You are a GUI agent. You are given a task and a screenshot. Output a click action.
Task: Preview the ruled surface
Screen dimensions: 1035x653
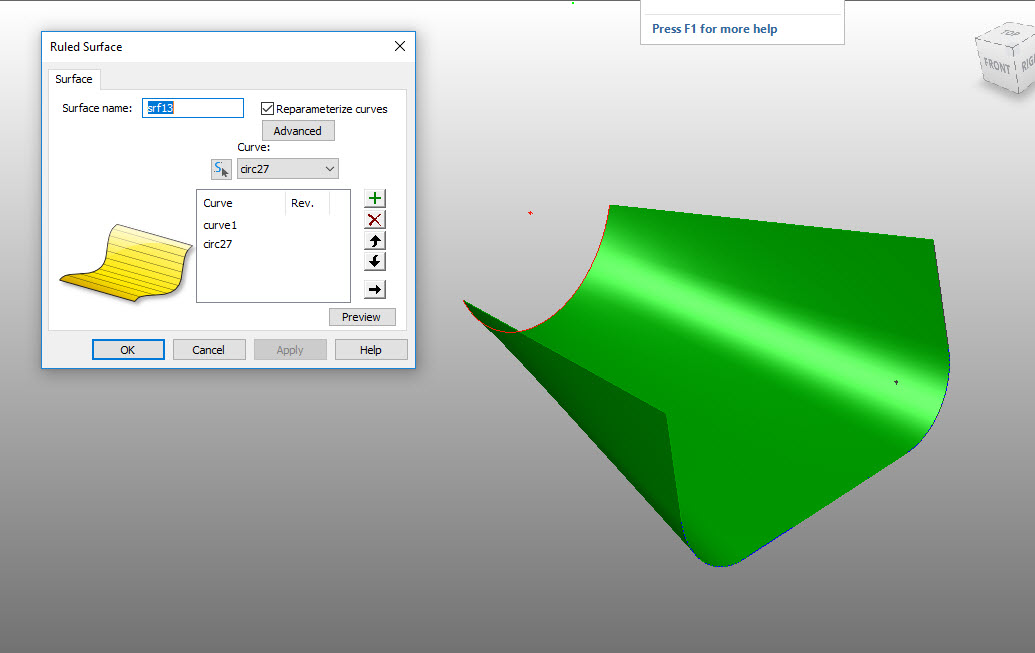tap(362, 316)
